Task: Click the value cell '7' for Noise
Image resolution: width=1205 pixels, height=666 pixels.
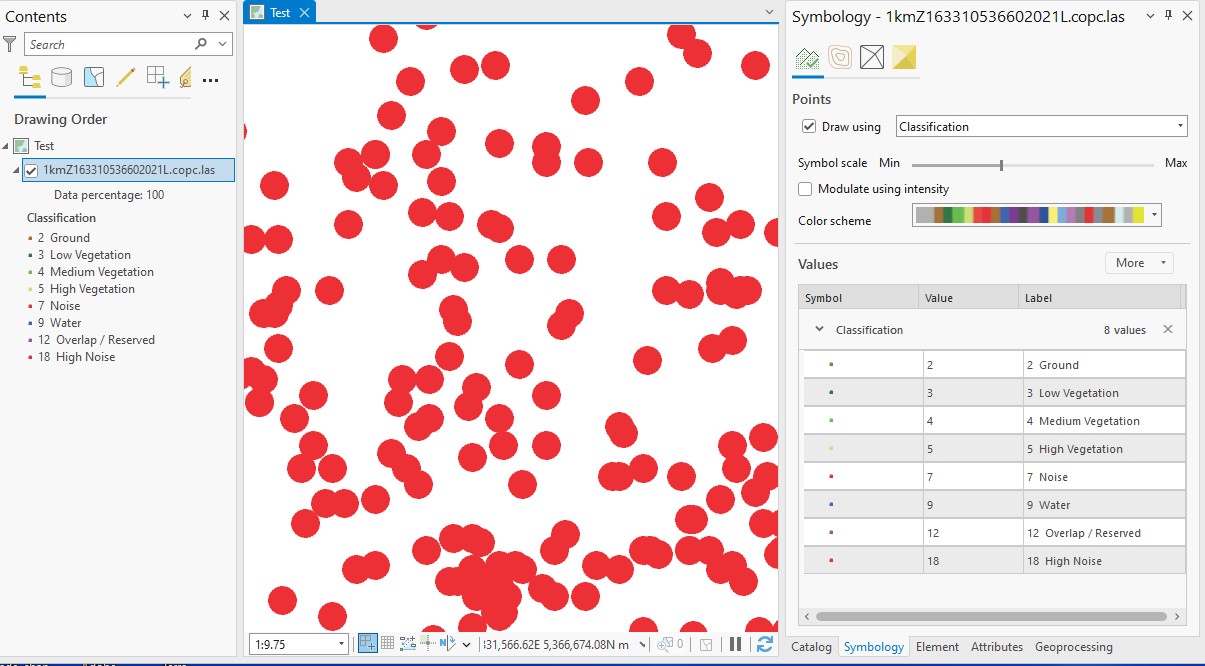Action: pyautogui.click(x=972, y=477)
